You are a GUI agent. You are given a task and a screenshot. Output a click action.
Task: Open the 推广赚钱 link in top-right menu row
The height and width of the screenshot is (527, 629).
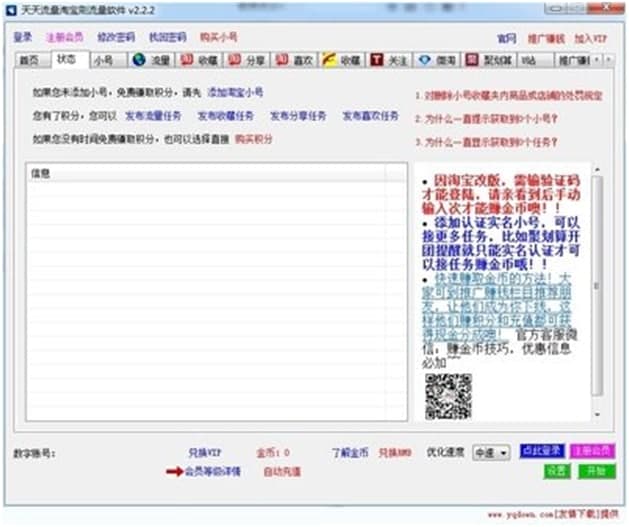click(x=546, y=39)
